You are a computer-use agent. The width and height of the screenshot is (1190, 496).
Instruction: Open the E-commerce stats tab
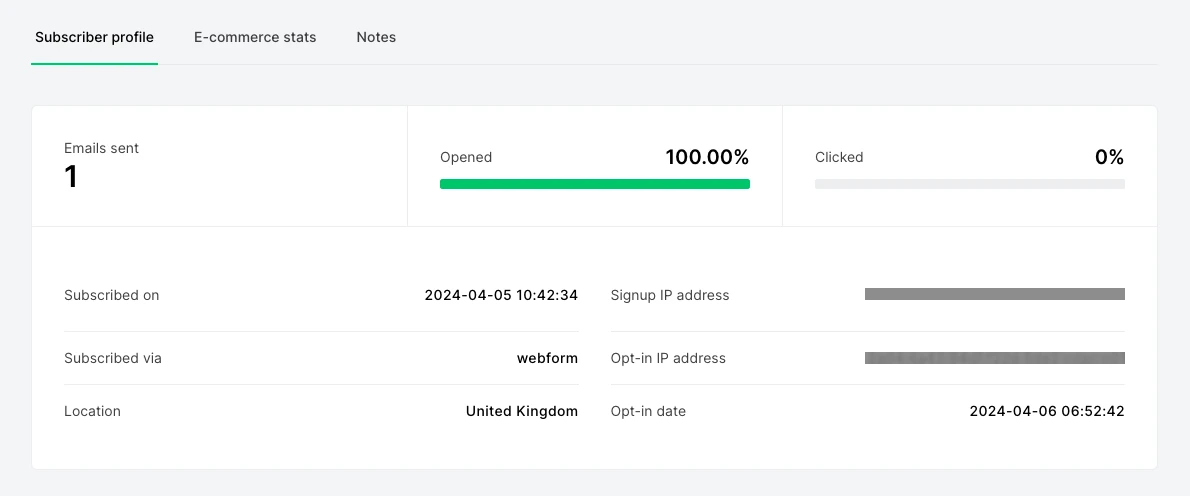pos(255,38)
